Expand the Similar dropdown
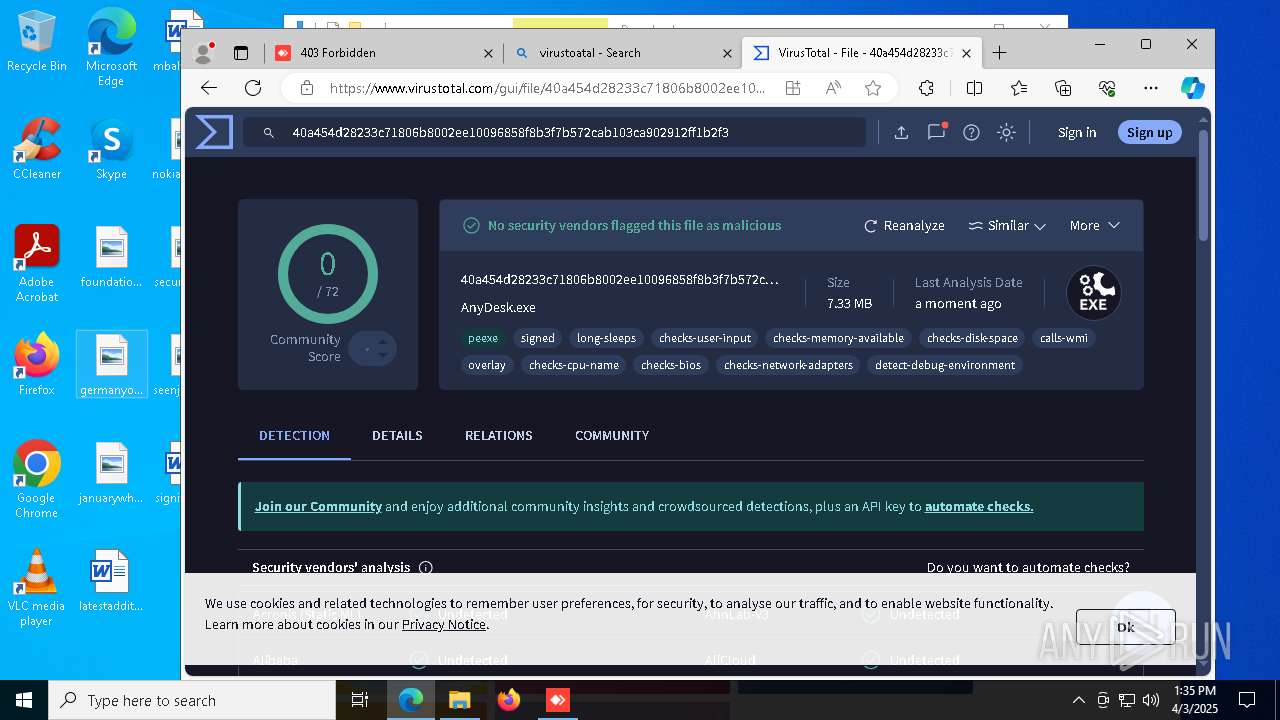Viewport: 1280px width, 720px height. click(1007, 226)
